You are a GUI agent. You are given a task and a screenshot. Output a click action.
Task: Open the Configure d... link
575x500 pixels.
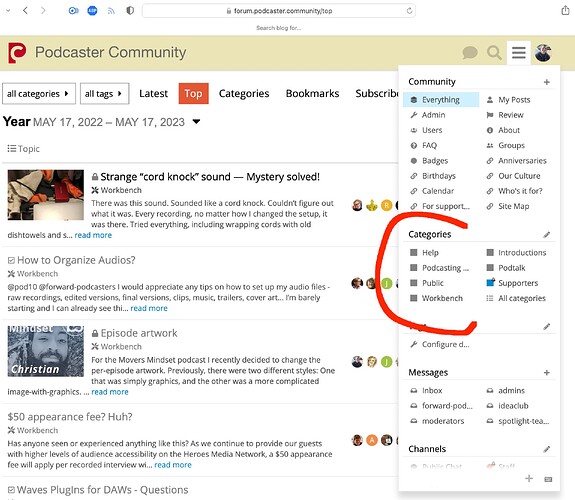[445, 344]
